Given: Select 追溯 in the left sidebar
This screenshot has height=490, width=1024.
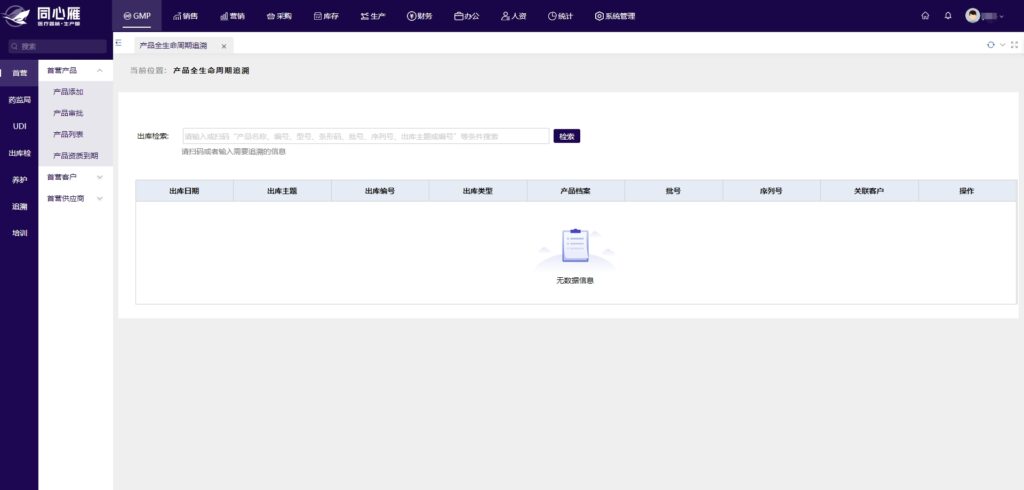Looking at the screenshot, I should pyautogui.click(x=19, y=206).
